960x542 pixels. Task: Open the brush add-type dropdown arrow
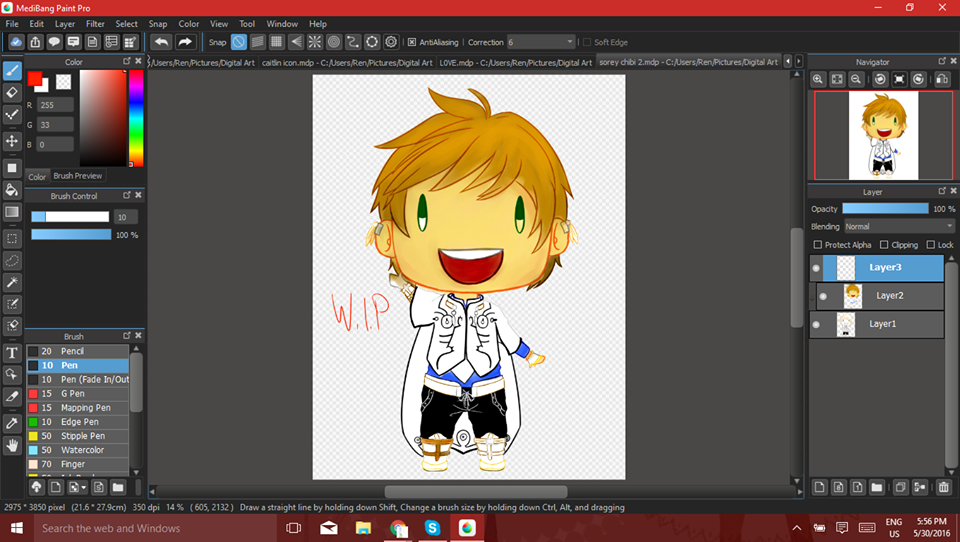pyautogui.click(x=83, y=487)
